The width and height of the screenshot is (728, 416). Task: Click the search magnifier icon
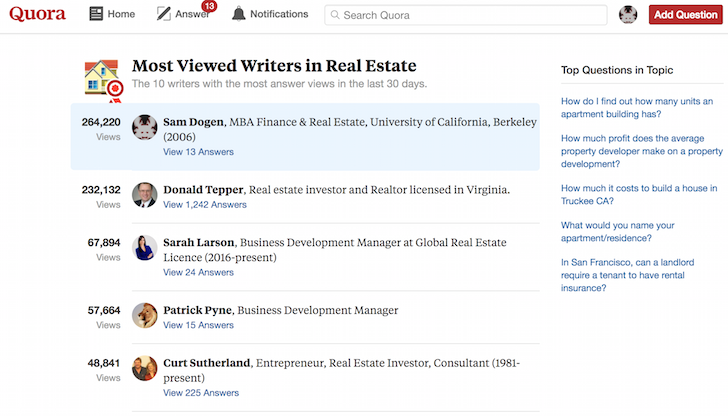[335, 15]
